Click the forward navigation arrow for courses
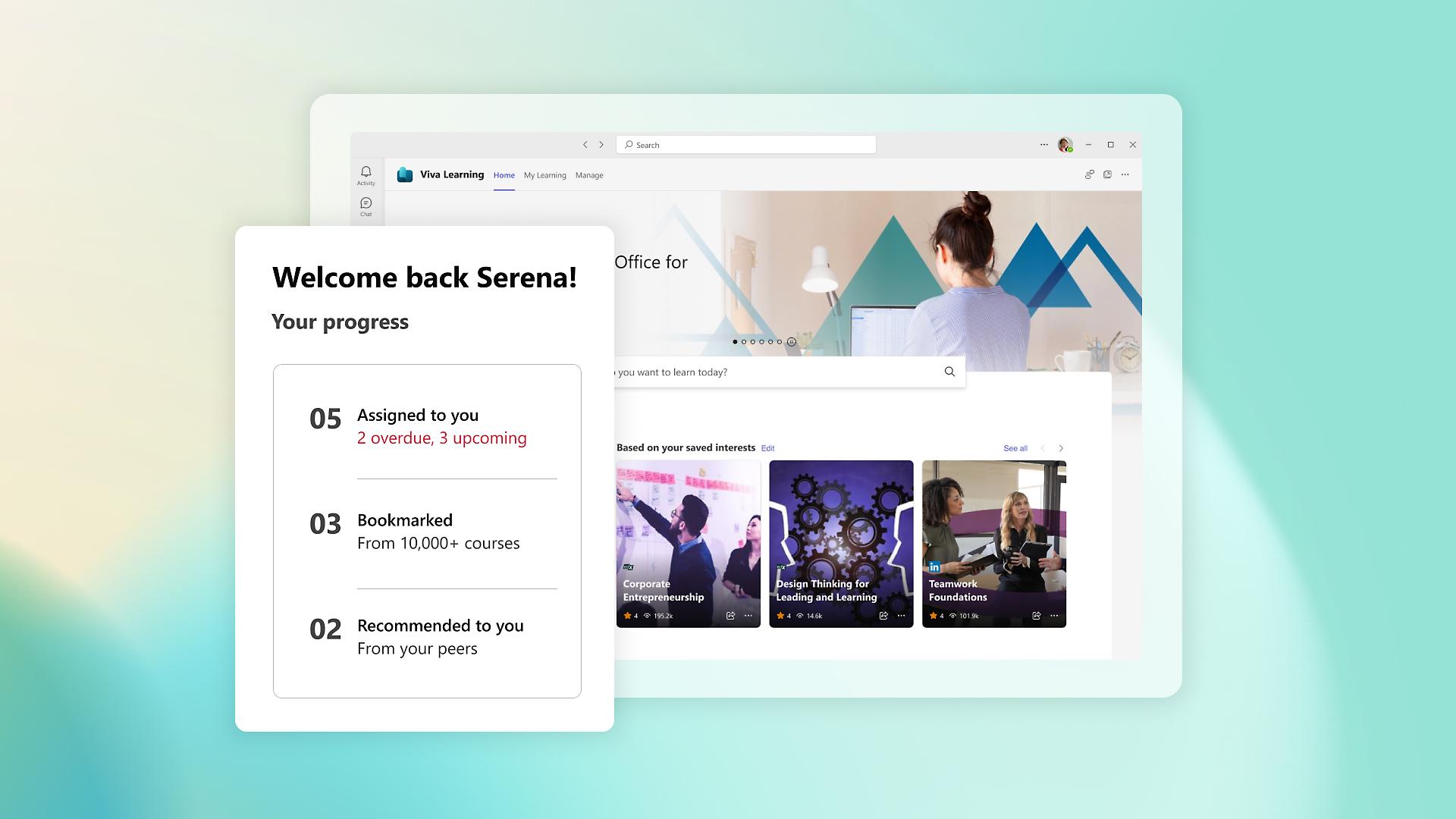Image resolution: width=1456 pixels, height=819 pixels. coord(1062,447)
